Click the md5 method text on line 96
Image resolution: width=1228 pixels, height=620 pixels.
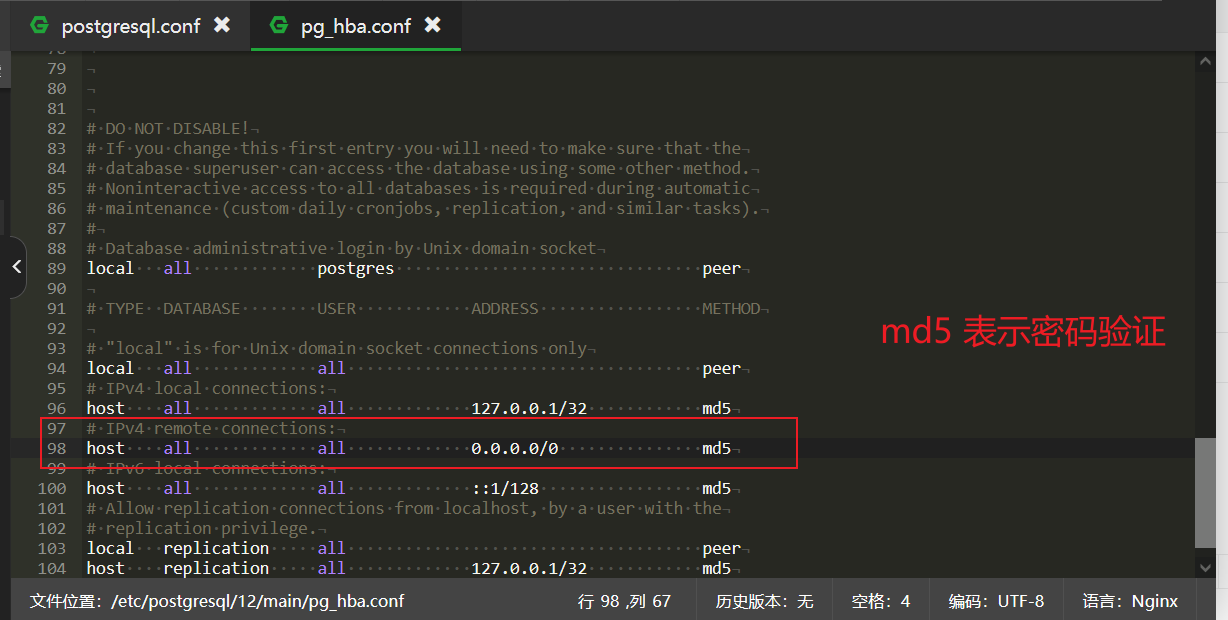pyautogui.click(x=716, y=408)
